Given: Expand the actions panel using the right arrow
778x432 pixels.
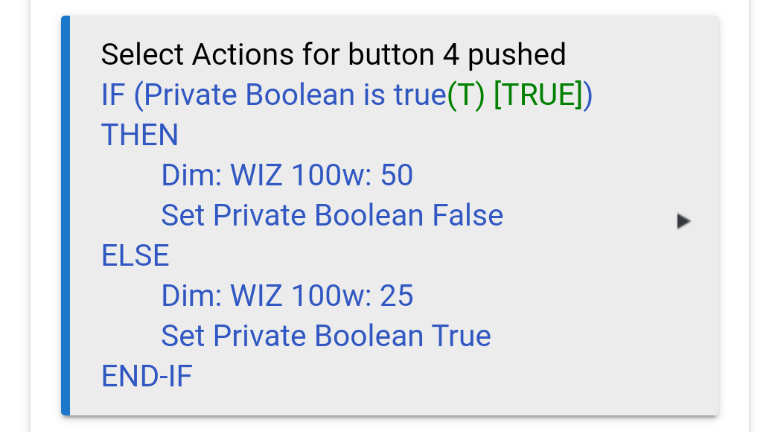Looking at the screenshot, I should [683, 221].
